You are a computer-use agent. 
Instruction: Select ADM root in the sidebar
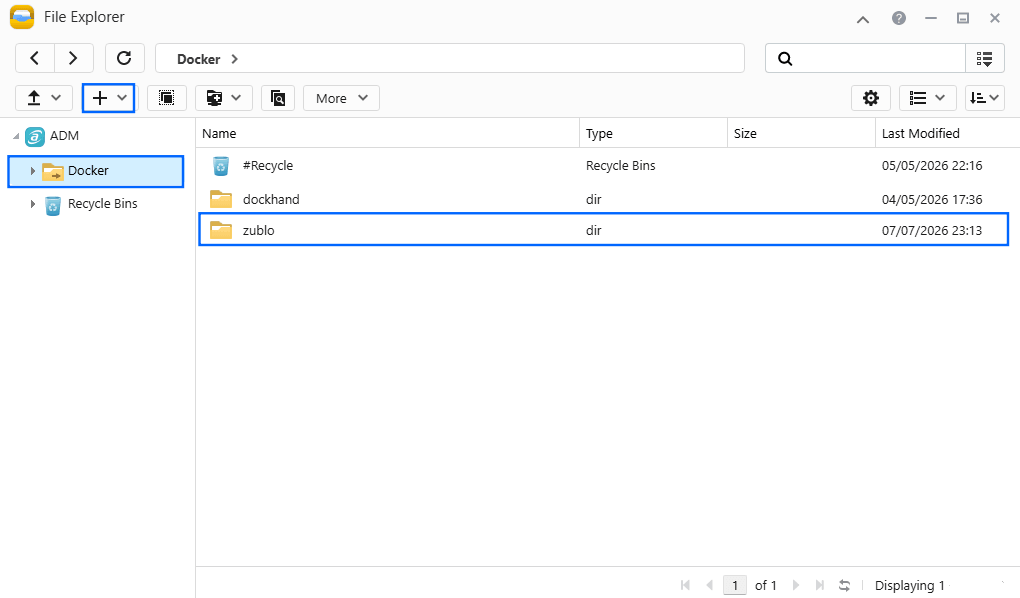(64, 136)
